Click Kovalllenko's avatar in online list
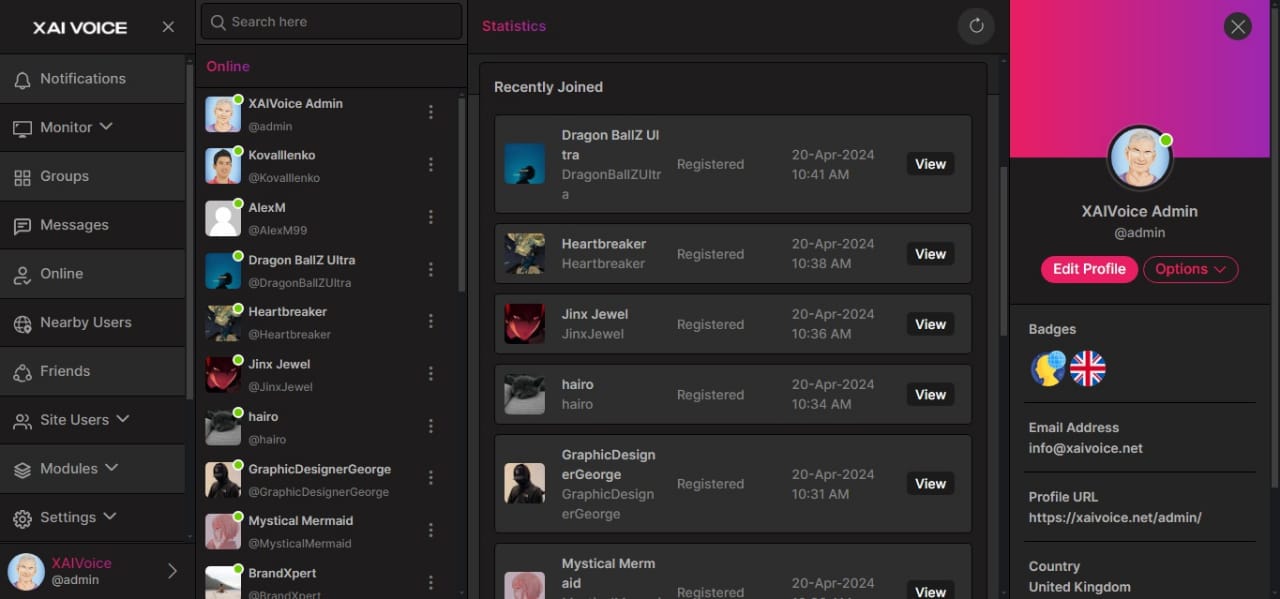This screenshot has width=1280, height=599. pyautogui.click(x=223, y=166)
